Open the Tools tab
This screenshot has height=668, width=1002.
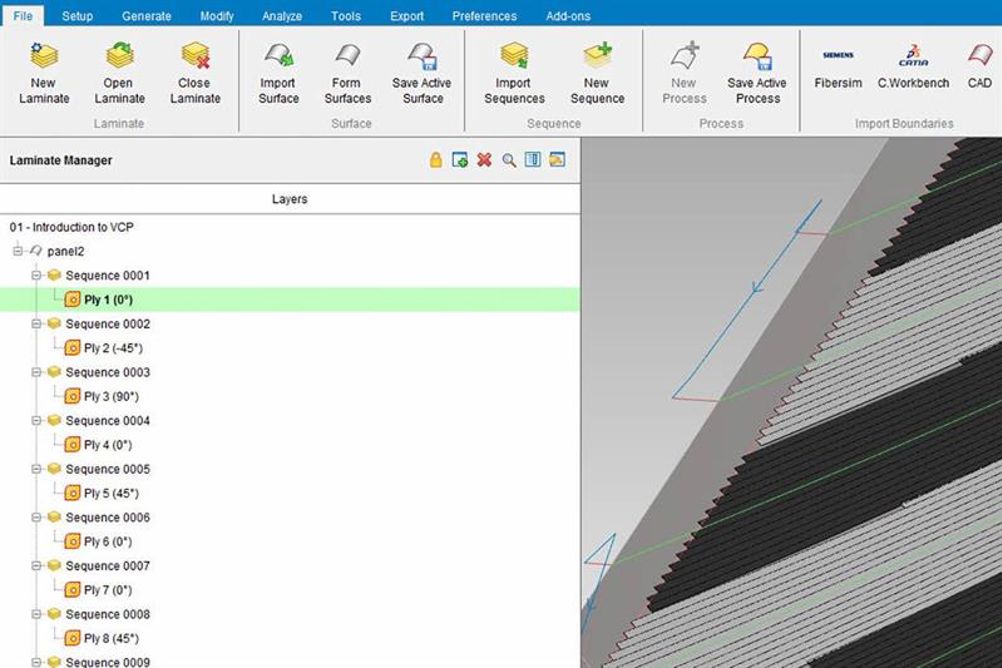tap(346, 16)
